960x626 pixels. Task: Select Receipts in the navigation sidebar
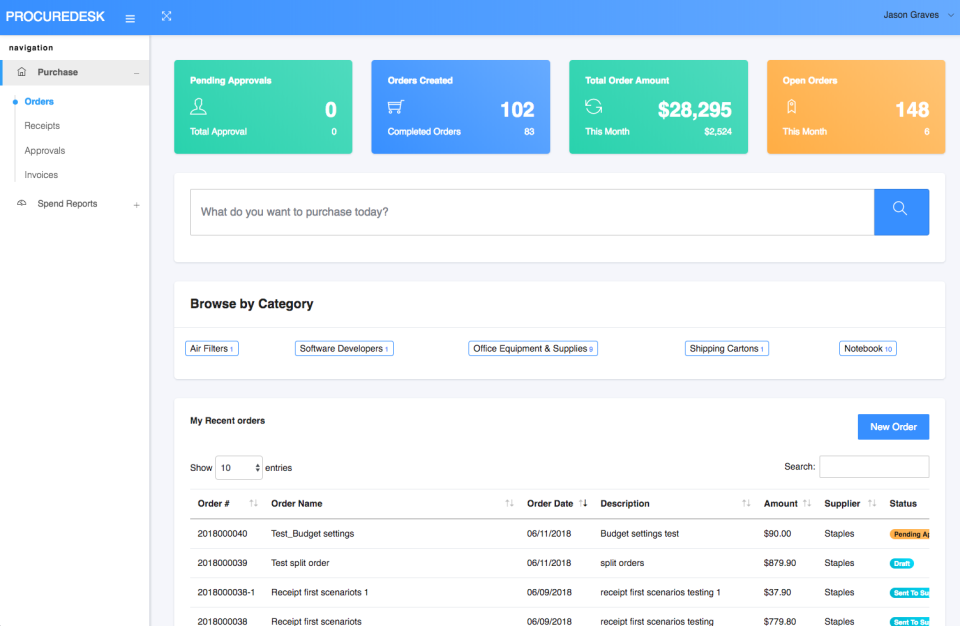[x=42, y=125]
